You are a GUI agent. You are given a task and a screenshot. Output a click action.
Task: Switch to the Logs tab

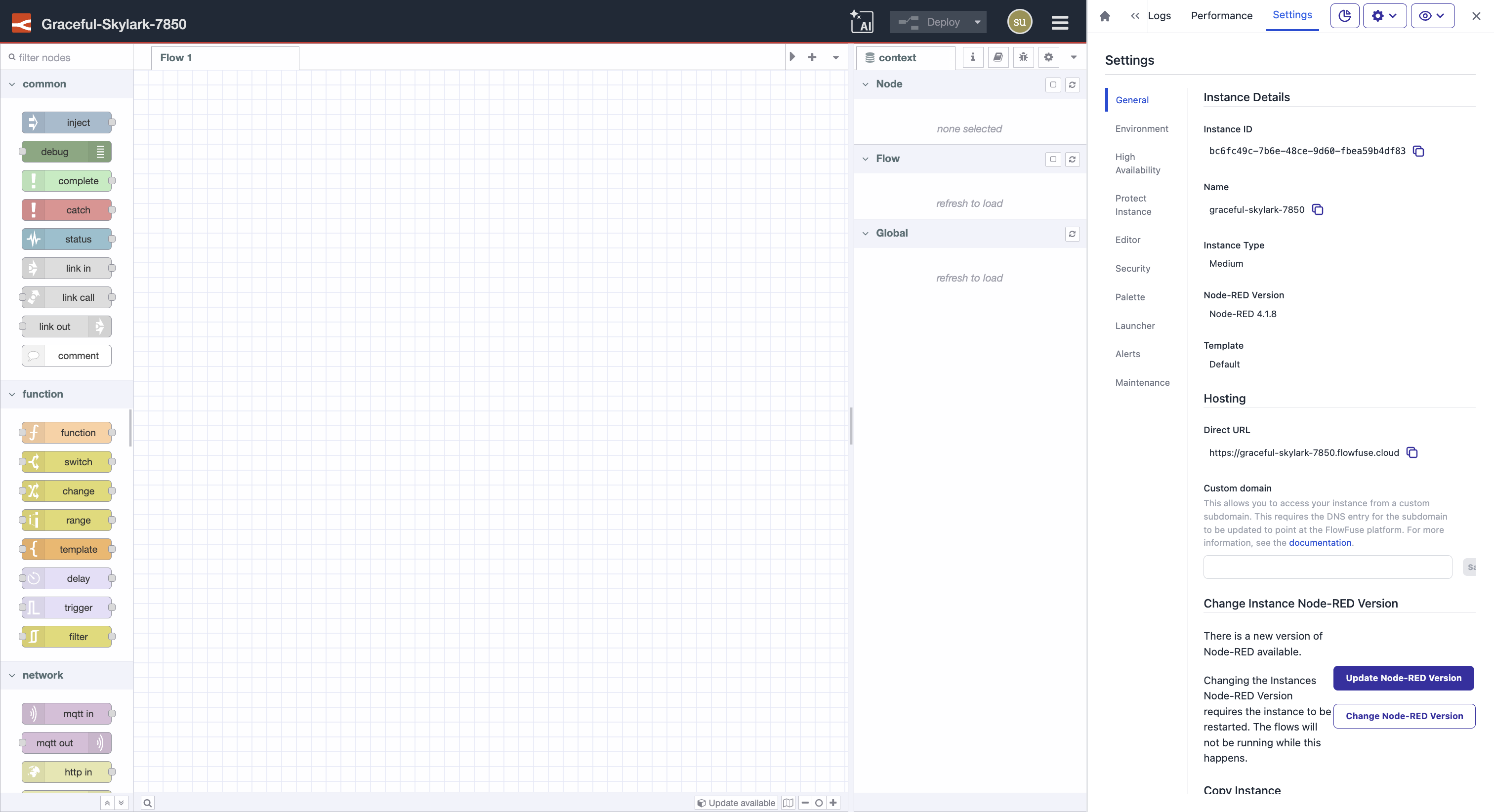pyautogui.click(x=1160, y=16)
